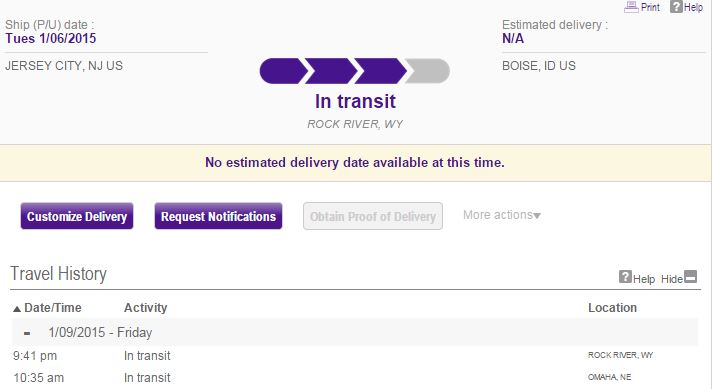This screenshot has width=717, height=389.
Task: Sort by the Date/Time column header
Action: pos(53,308)
